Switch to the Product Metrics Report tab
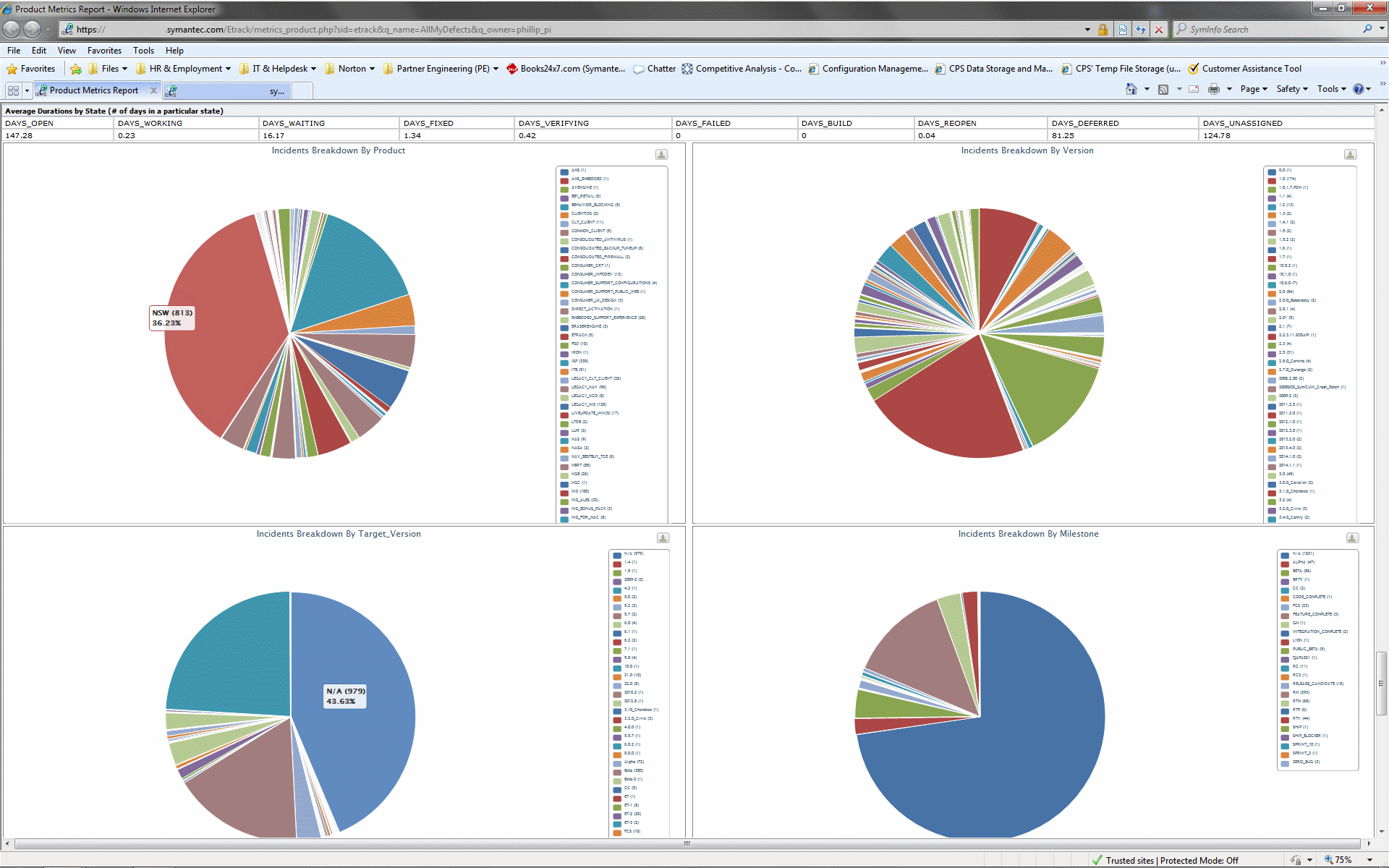 click(x=94, y=90)
